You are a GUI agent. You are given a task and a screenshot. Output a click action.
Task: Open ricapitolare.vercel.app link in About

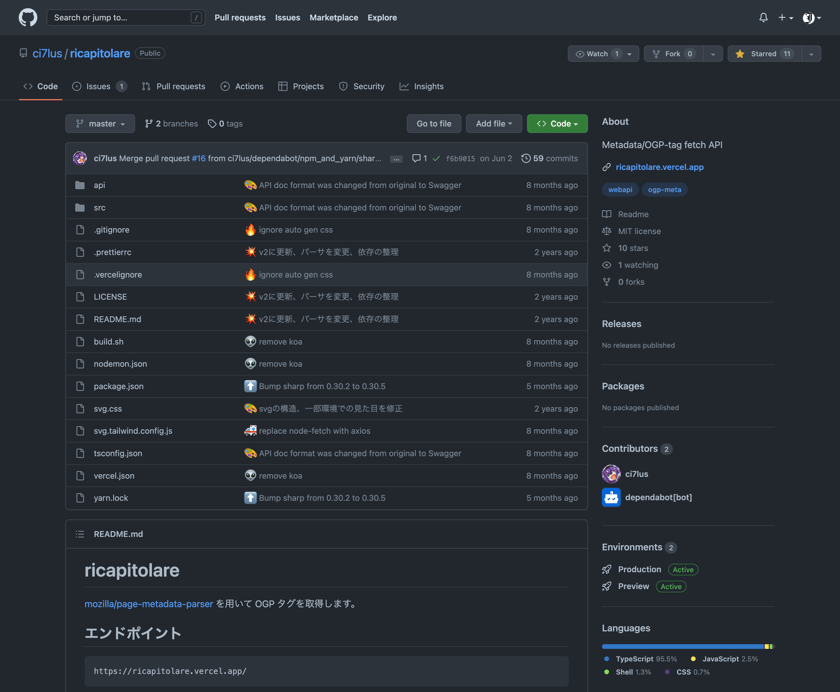659,167
